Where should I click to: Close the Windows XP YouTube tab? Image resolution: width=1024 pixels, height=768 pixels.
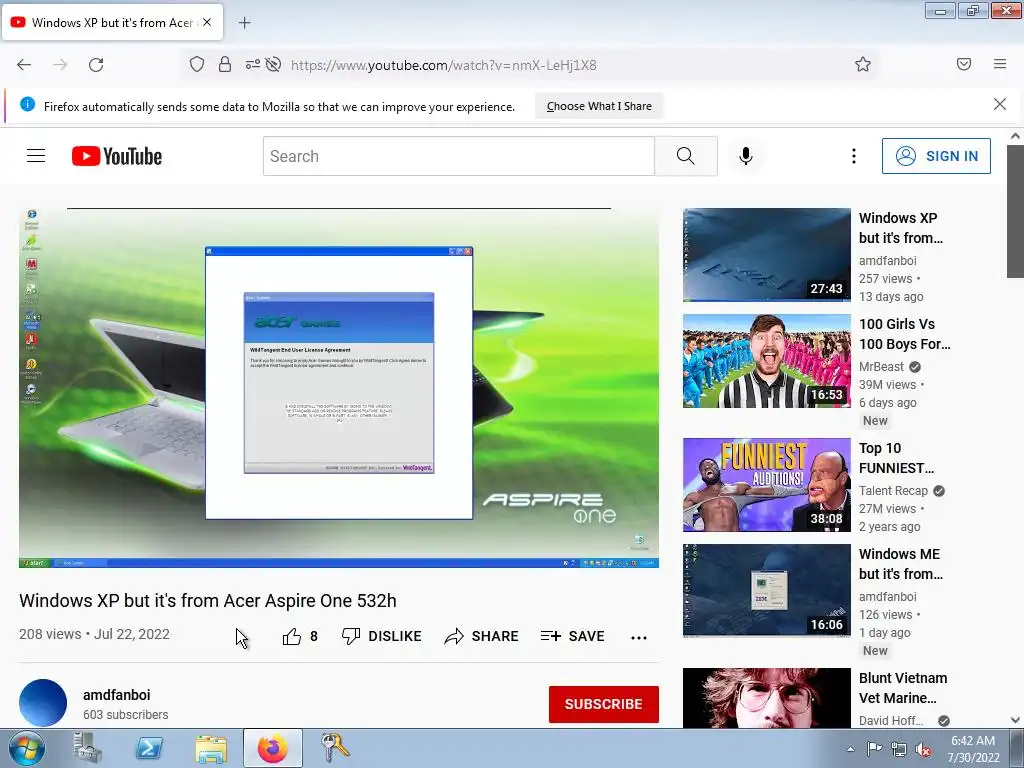pyautogui.click(x=207, y=22)
